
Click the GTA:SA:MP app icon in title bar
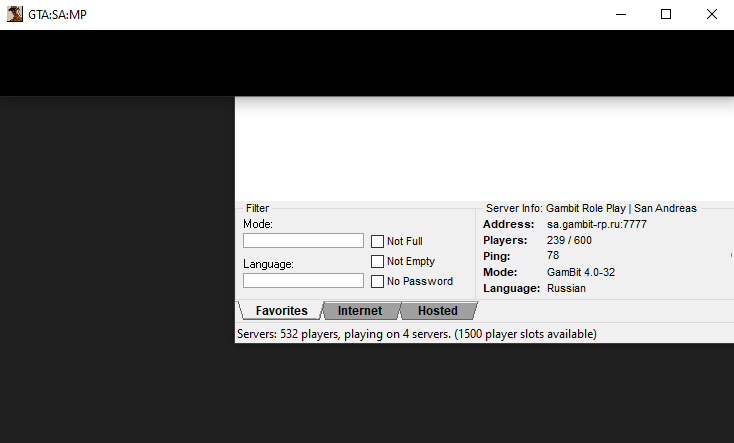15,14
